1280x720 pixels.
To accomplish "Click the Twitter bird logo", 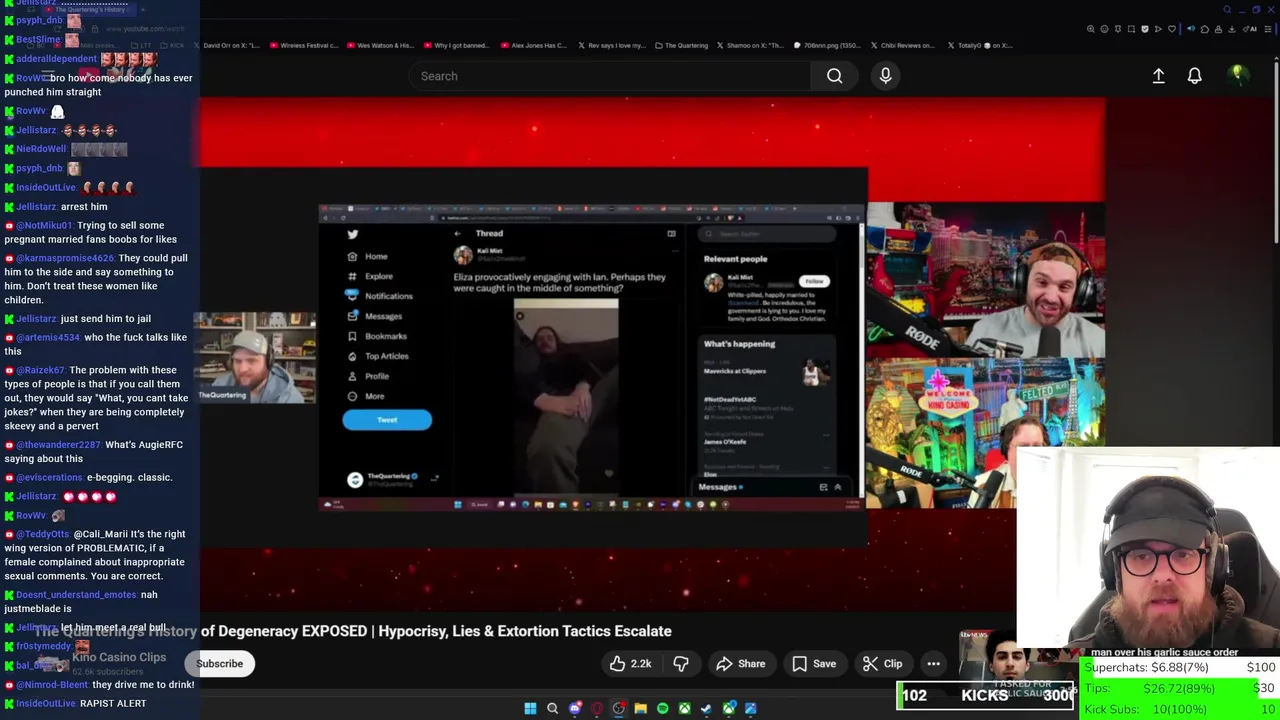I will pos(352,234).
